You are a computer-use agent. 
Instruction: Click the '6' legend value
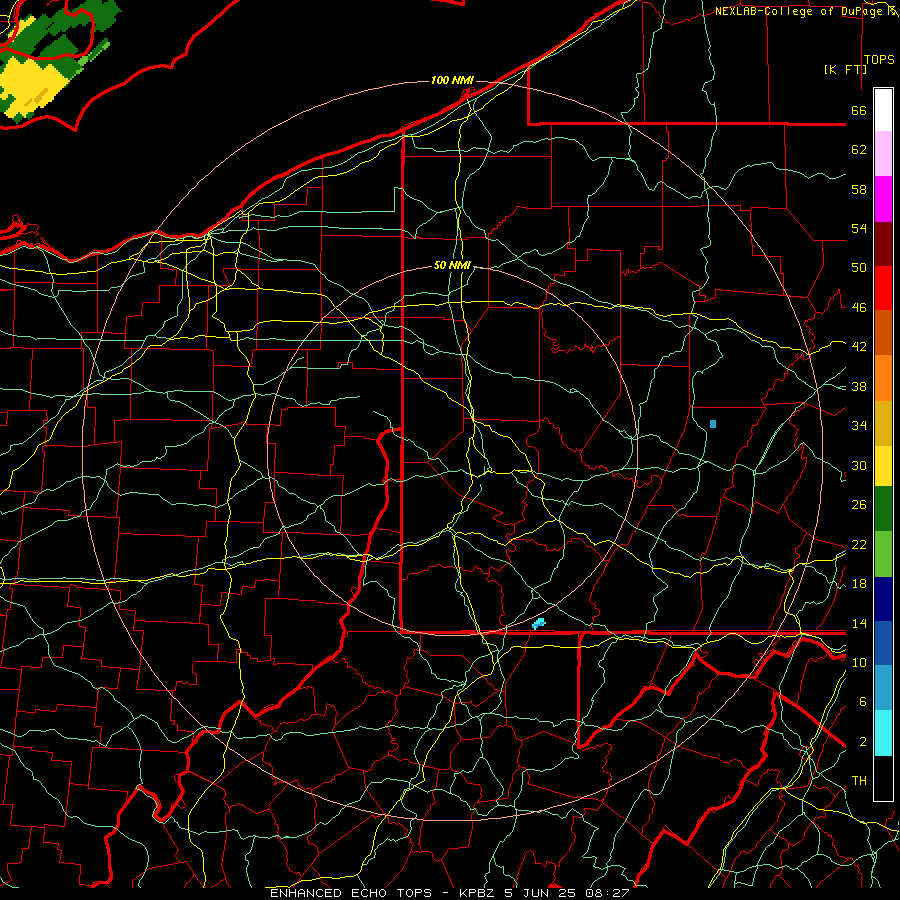coord(863,702)
